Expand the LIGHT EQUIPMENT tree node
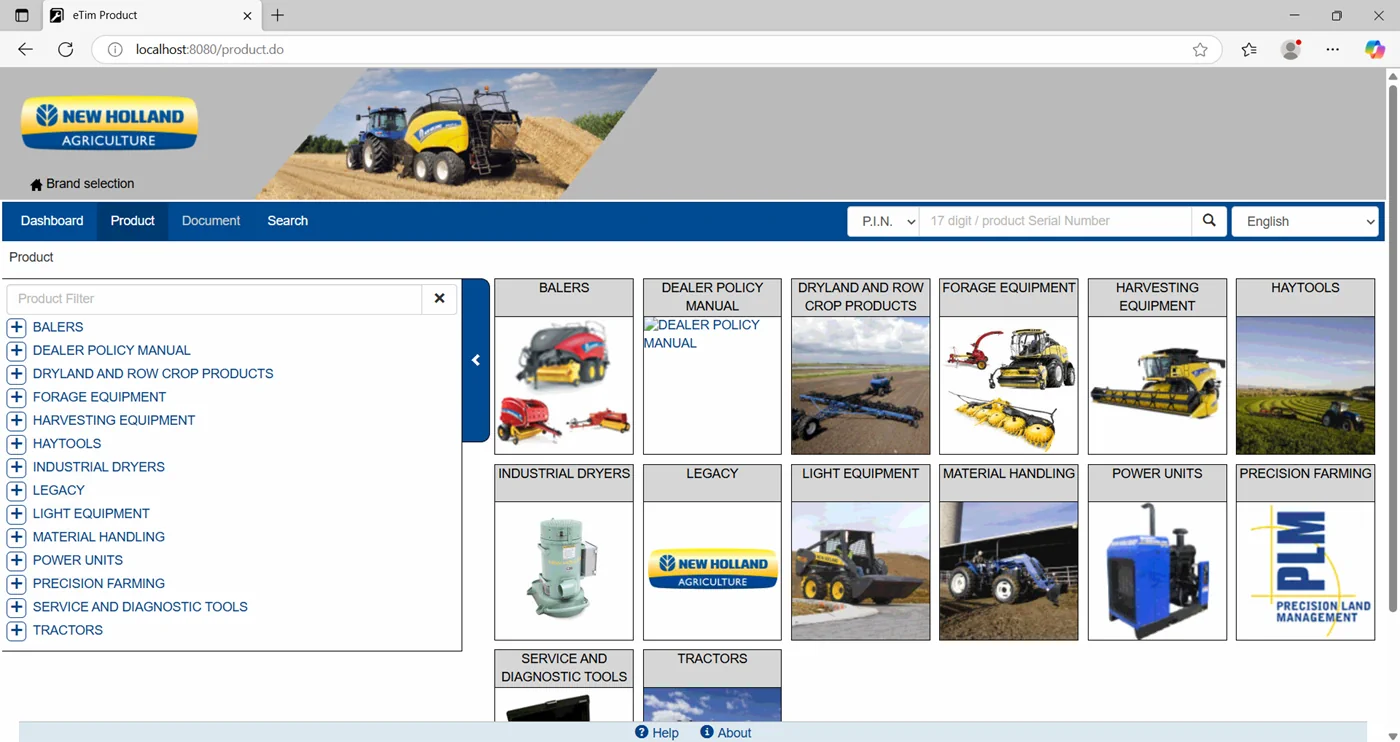 [x=16, y=514]
